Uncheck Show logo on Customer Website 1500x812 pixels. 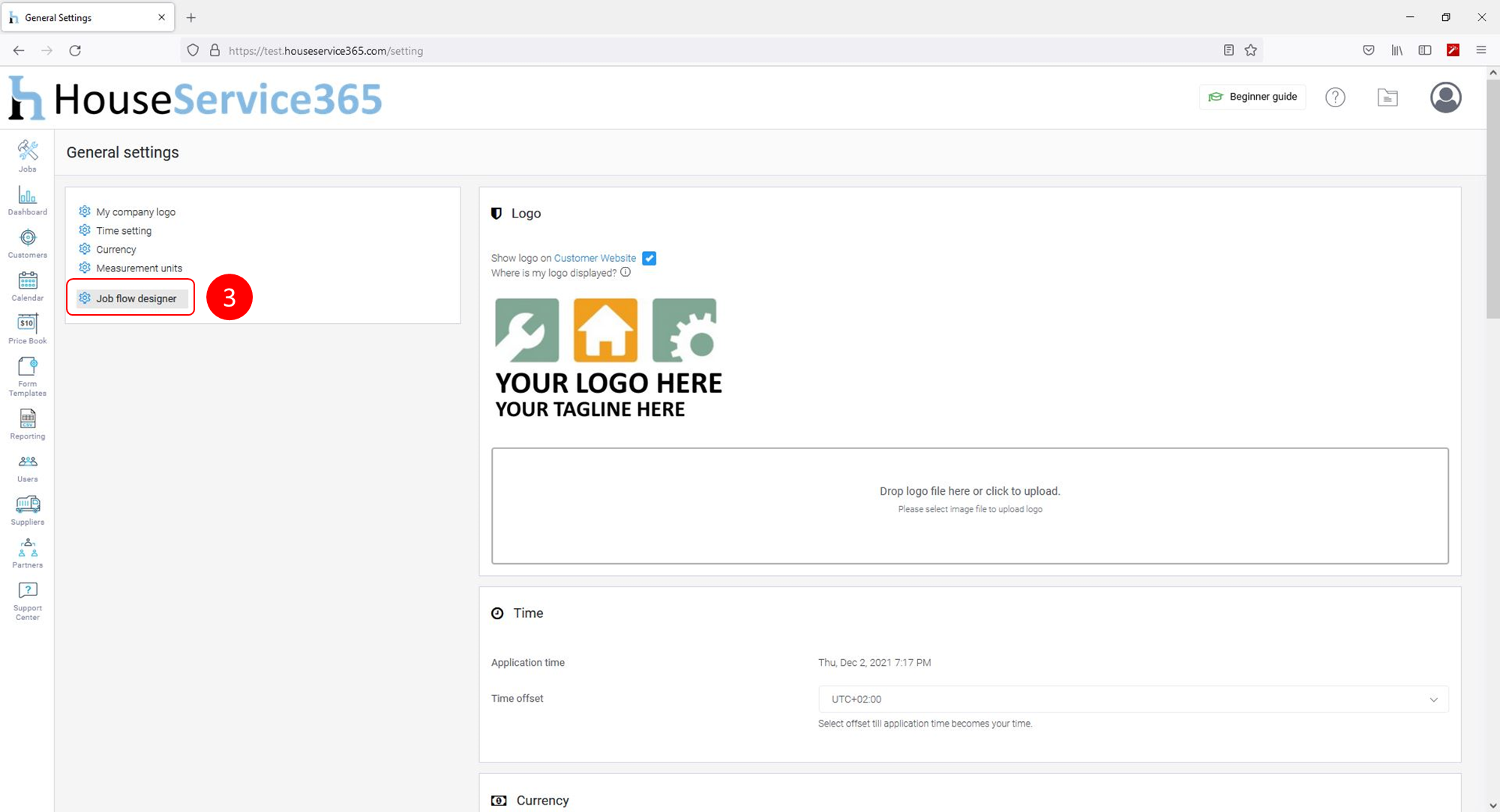[x=649, y=258]
